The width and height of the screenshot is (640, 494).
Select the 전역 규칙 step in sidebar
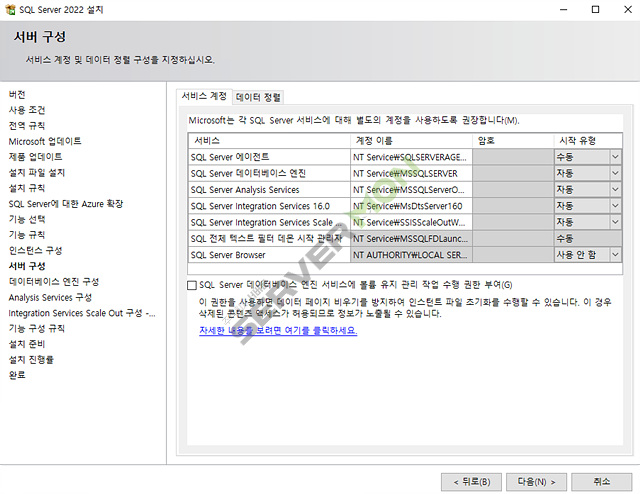(27, 126)
